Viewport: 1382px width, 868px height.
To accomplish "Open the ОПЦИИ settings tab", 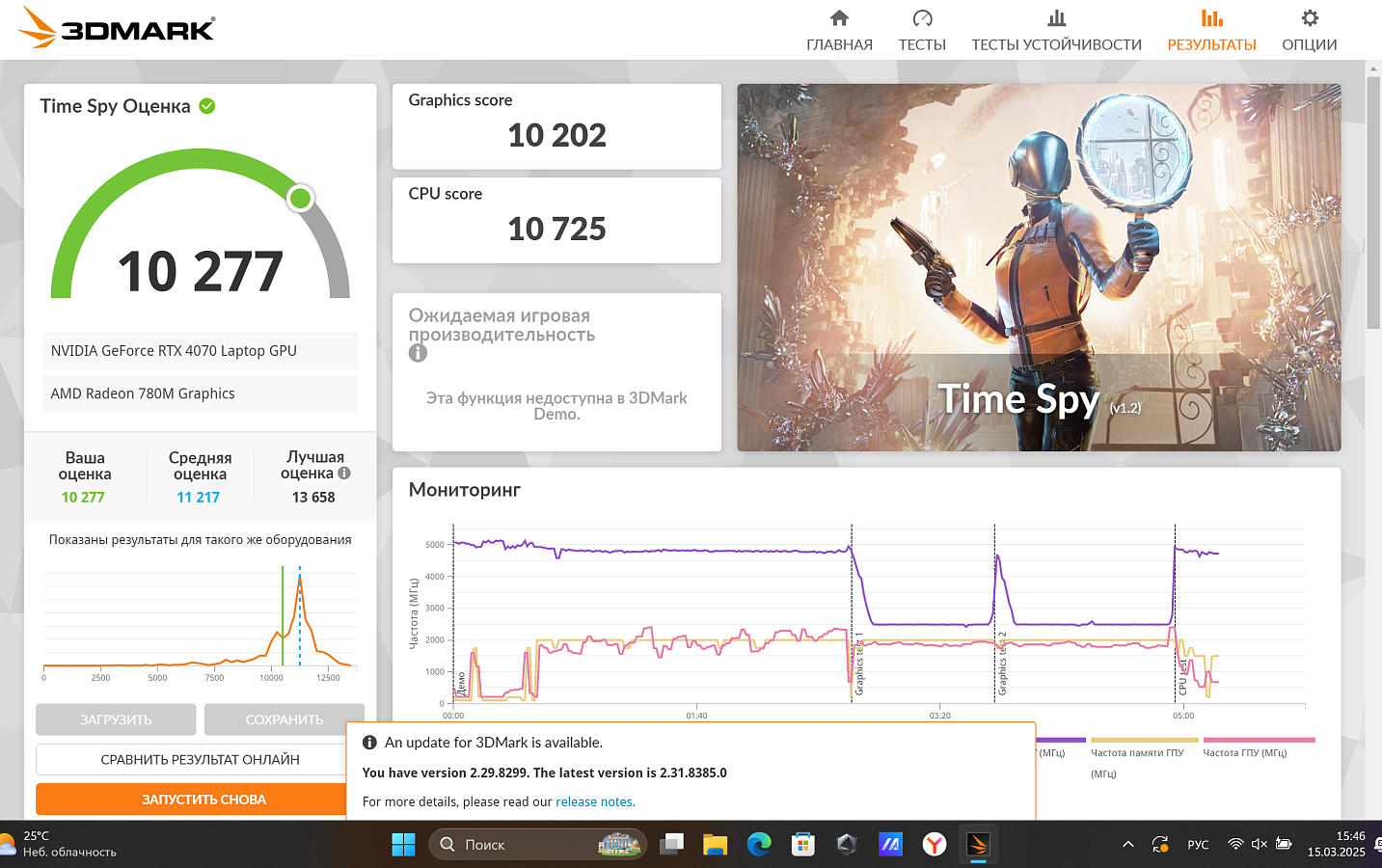I will [x=1309, y=30].
